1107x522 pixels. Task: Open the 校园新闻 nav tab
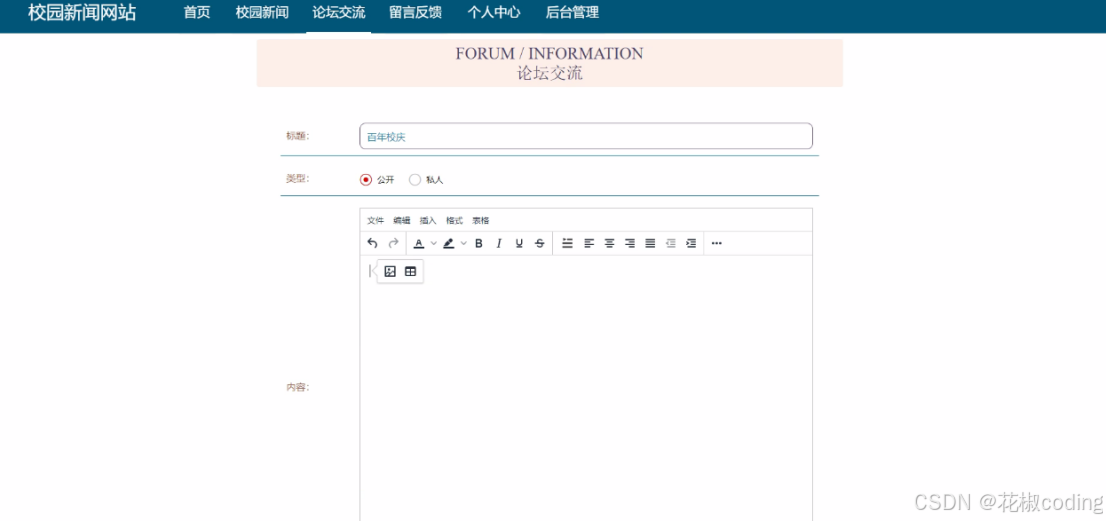point(262,13)
